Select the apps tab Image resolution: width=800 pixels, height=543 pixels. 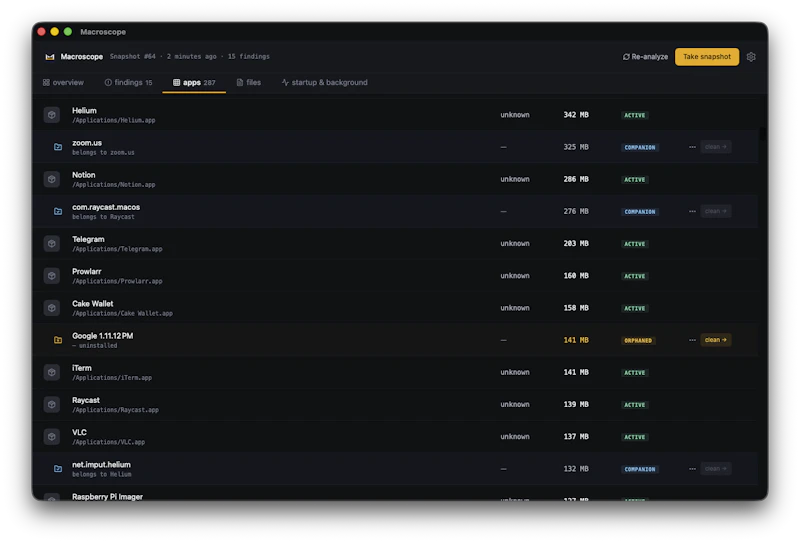(x=194, y=82)
